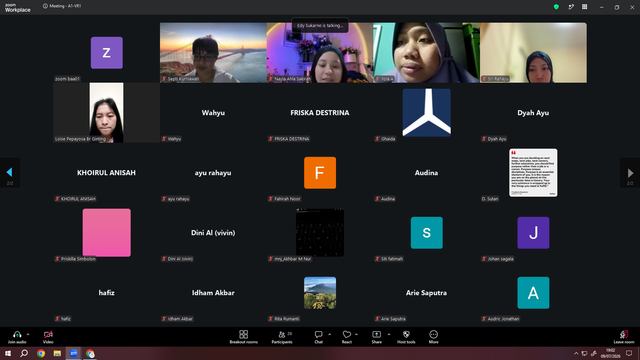The height and width of the screenshot is (360, 640).
Task: Click the green encryption shield icon
Action: point(556,7)
